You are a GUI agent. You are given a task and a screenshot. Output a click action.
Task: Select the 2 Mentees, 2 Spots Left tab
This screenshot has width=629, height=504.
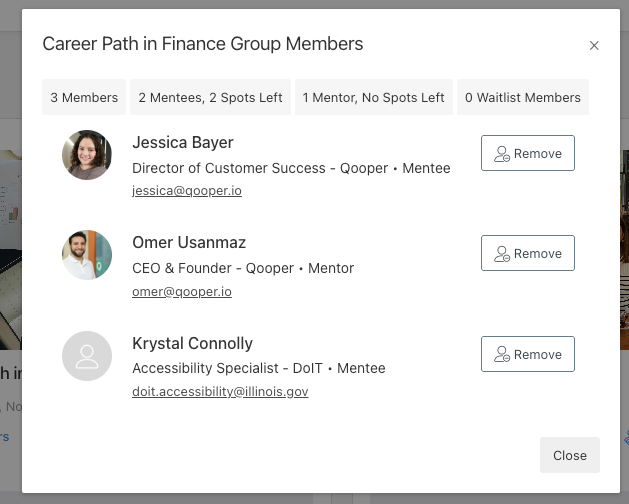pos(210,97)
